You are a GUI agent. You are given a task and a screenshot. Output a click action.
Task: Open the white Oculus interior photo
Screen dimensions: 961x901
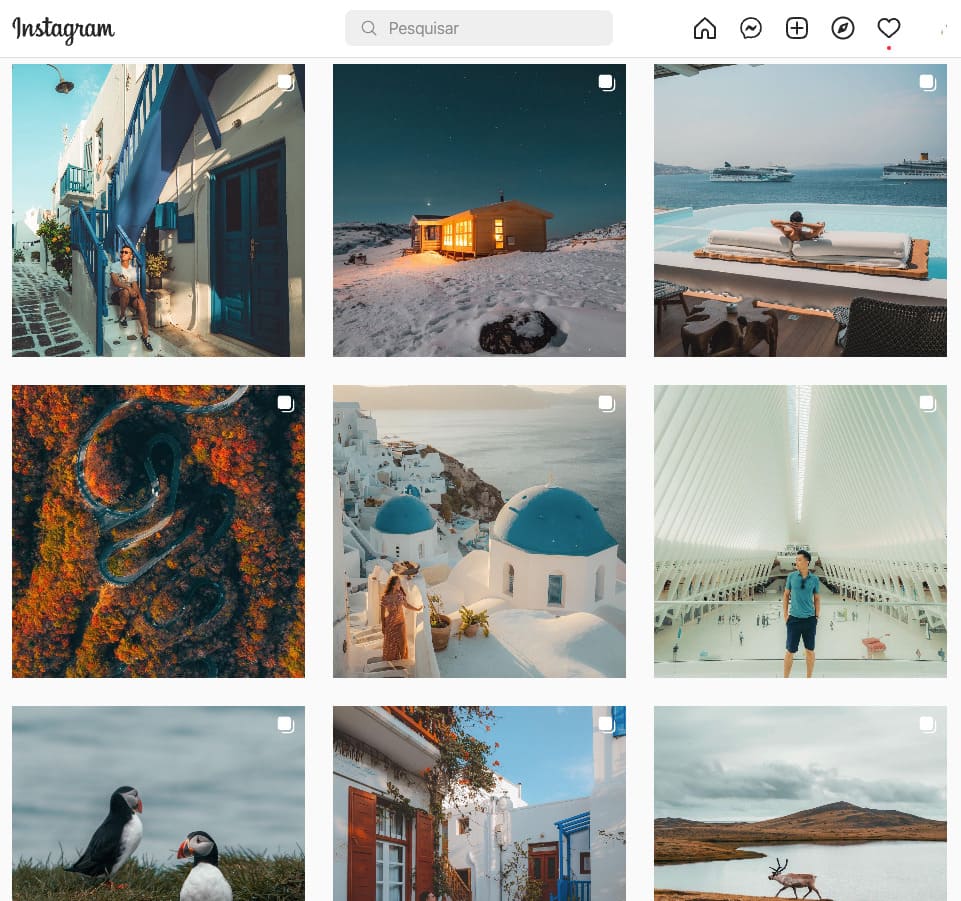800,531
